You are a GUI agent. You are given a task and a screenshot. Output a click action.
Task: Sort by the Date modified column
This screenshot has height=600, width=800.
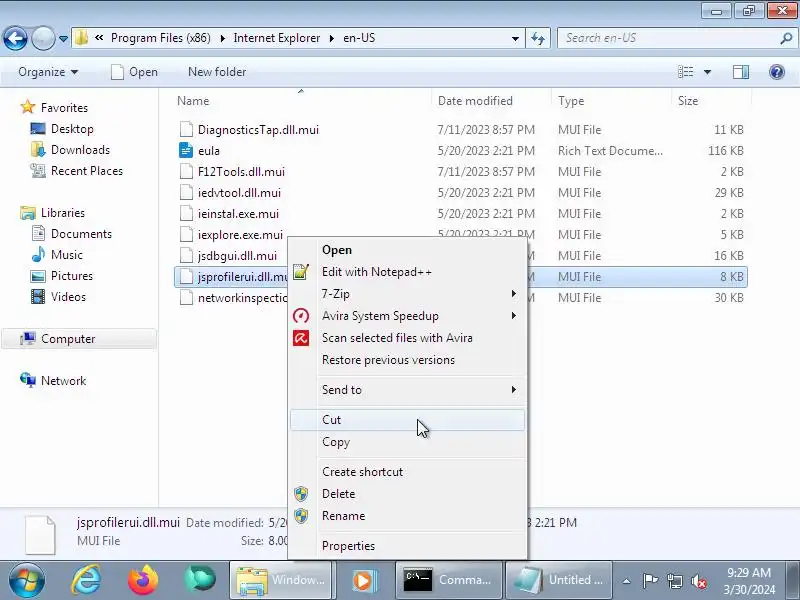click(492, 101)
